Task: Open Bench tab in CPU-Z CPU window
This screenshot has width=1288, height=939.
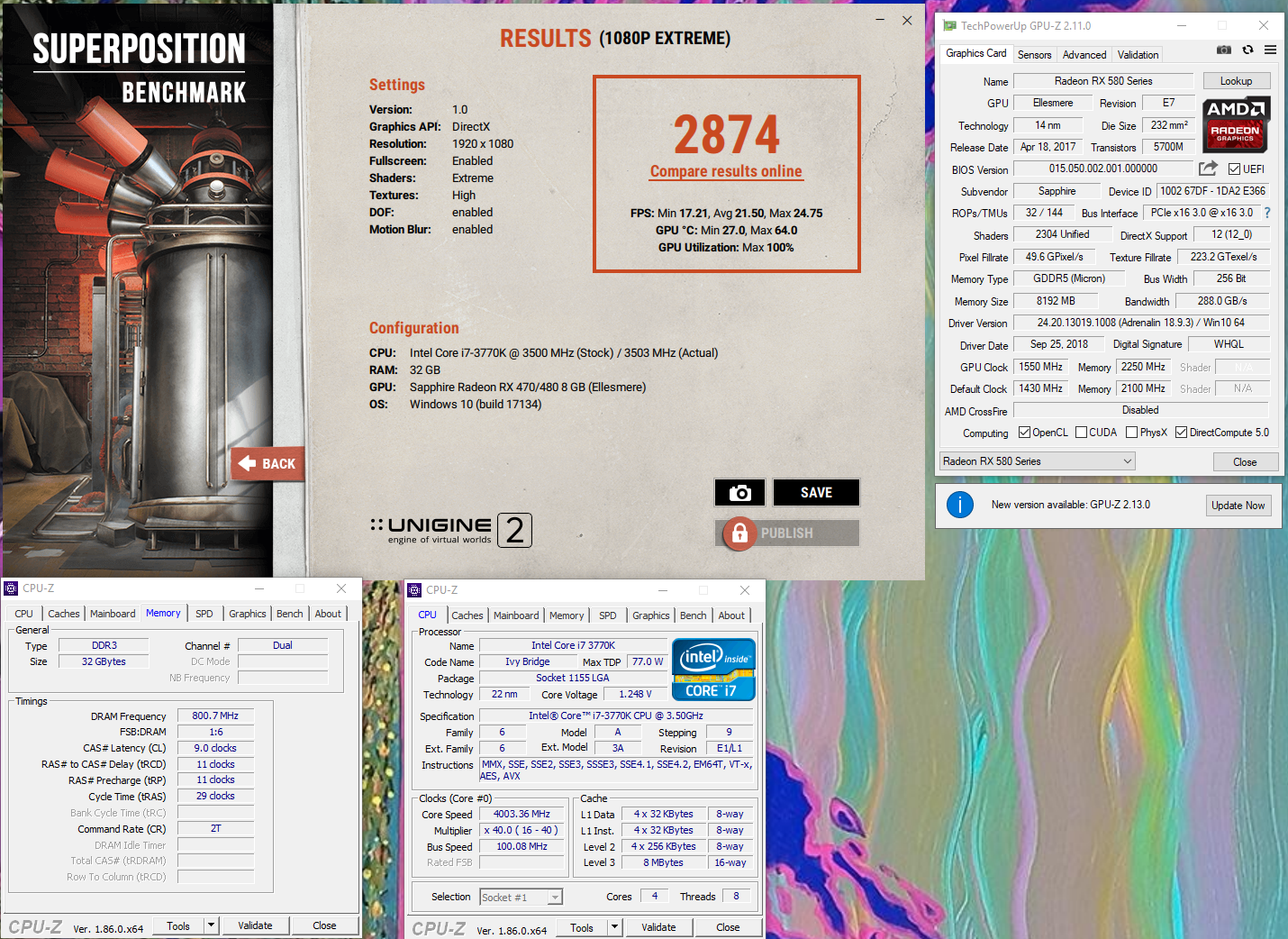Action: click(693, 615)
